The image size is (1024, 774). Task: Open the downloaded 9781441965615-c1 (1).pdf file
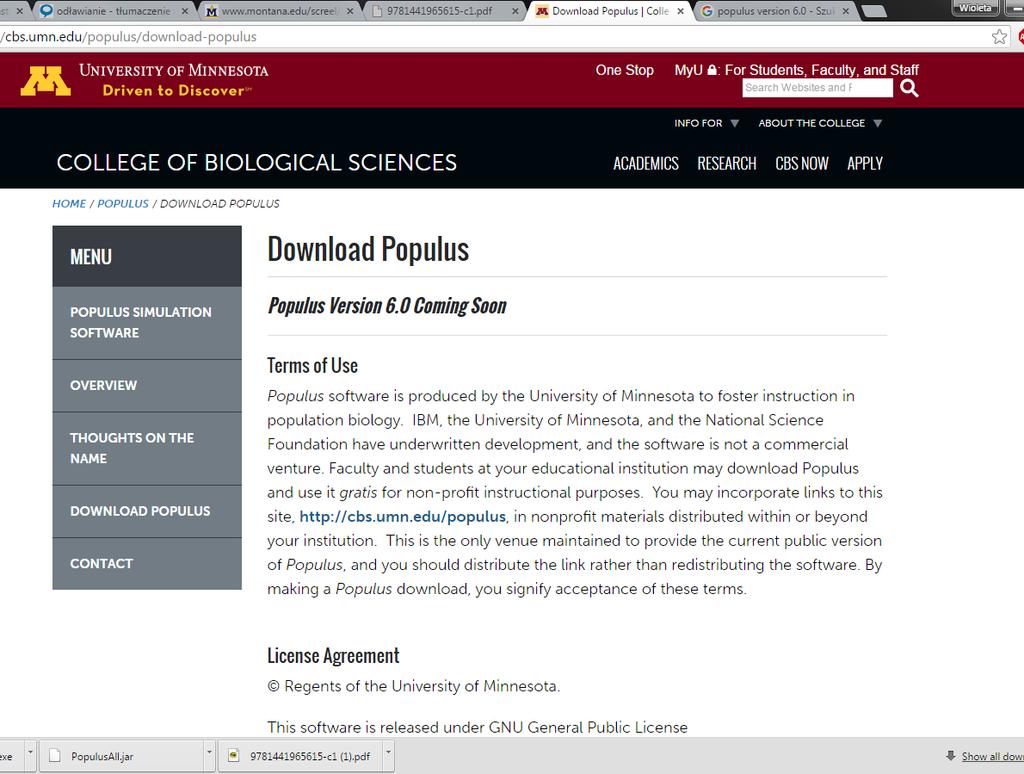300,756
